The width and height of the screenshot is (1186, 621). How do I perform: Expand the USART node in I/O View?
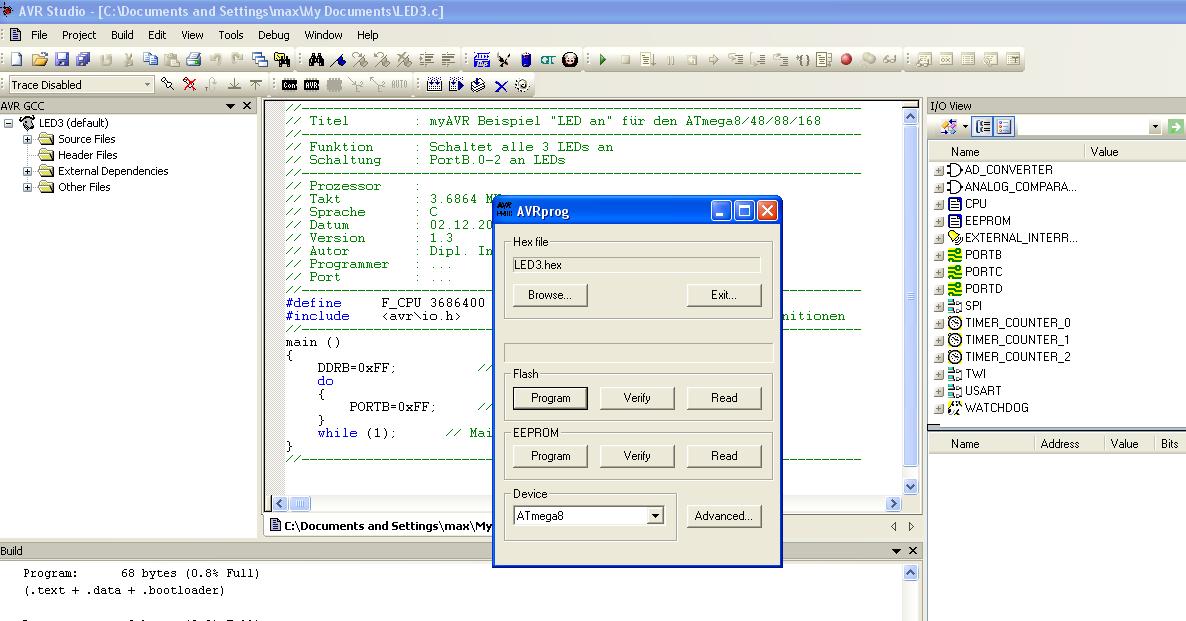(939, 392)
